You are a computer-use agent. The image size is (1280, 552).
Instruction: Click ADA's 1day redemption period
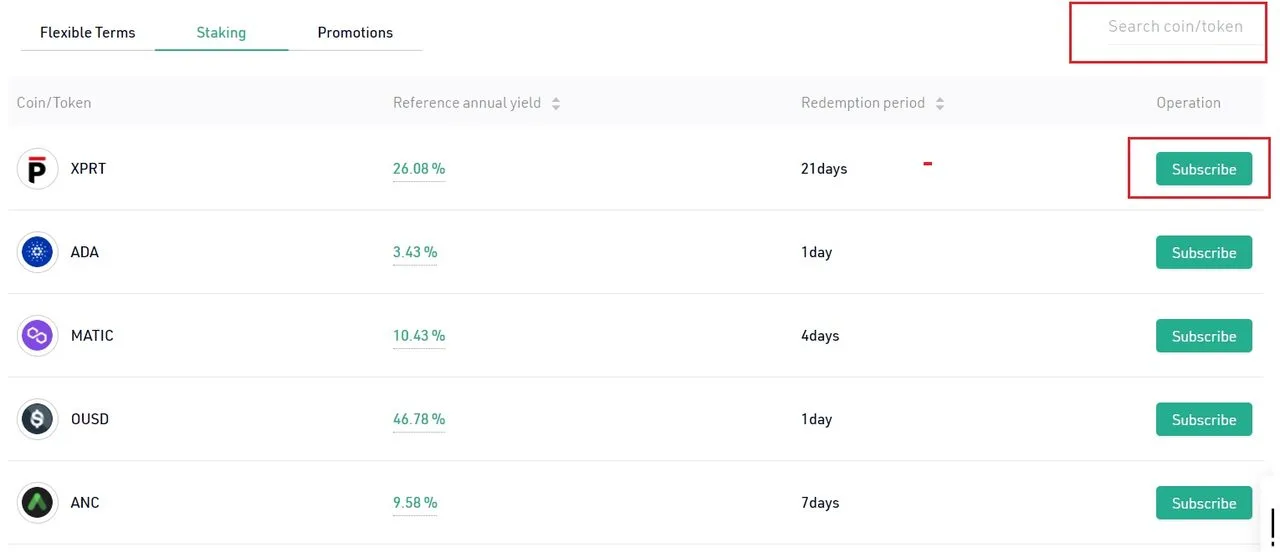click(816, 252)
